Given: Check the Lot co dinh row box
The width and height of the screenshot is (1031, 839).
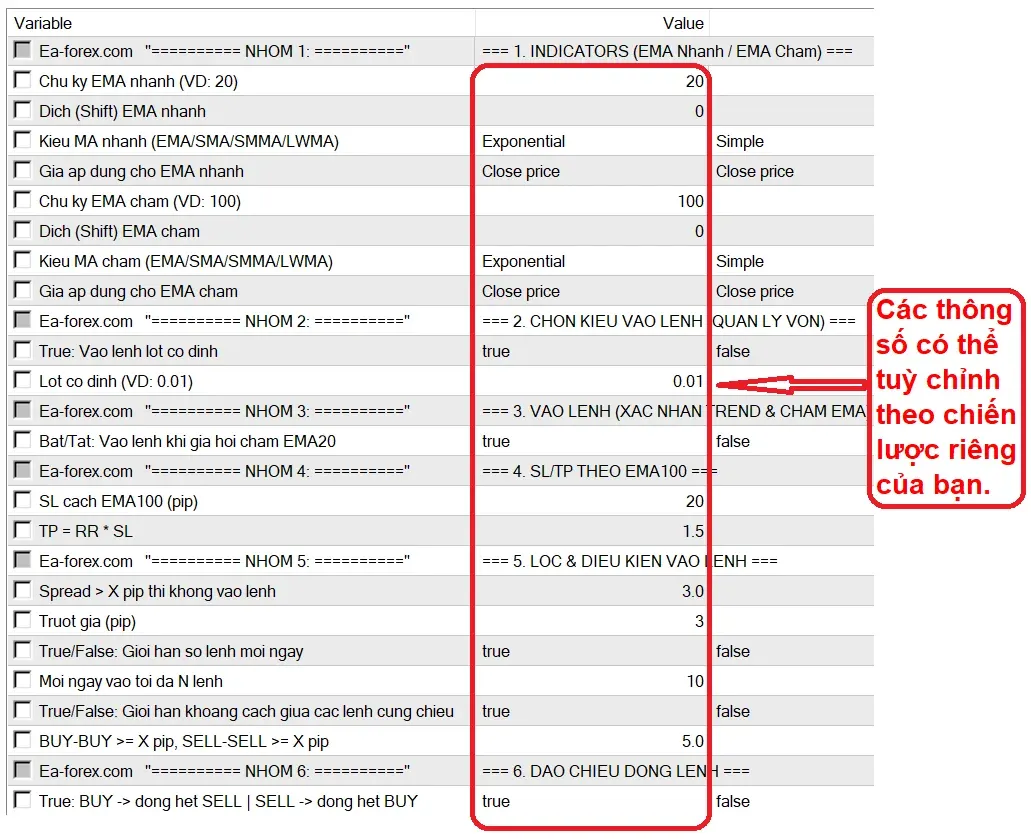Looking at the screenshot, I should click(22, 380).
